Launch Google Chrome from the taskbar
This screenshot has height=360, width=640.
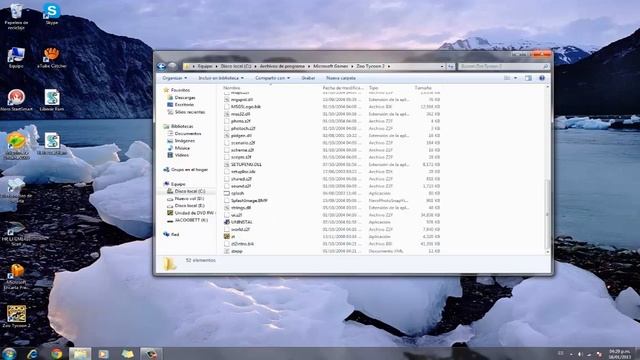[x=56, y=354]
